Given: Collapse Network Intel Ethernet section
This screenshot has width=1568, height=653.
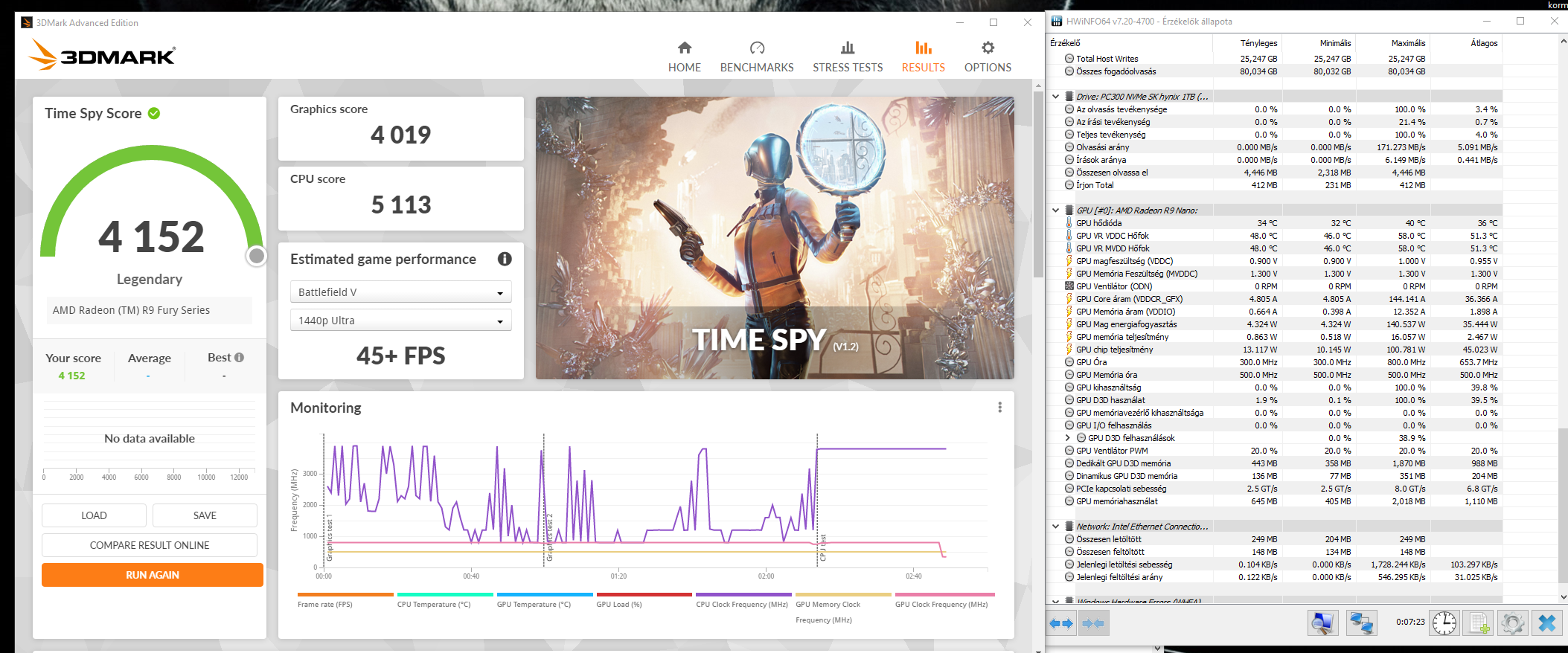Looking at the screenshot, I should pos(1055,527).
